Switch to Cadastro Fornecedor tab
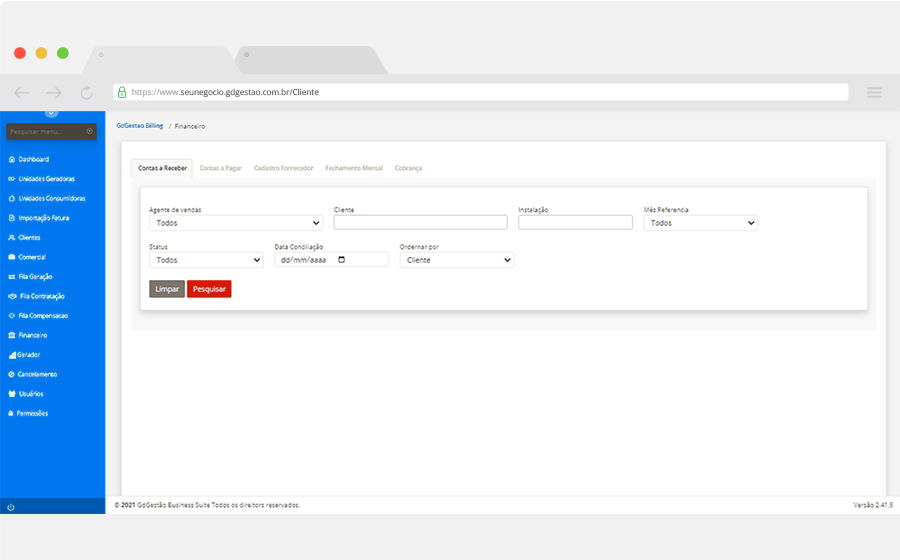900x560 pixels. [284, 168]
